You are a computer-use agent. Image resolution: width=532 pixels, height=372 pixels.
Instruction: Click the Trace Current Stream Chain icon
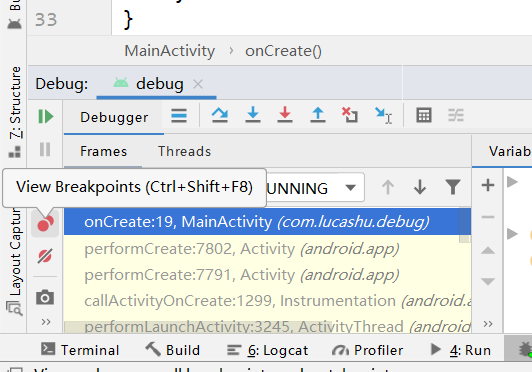coord(456,115)
